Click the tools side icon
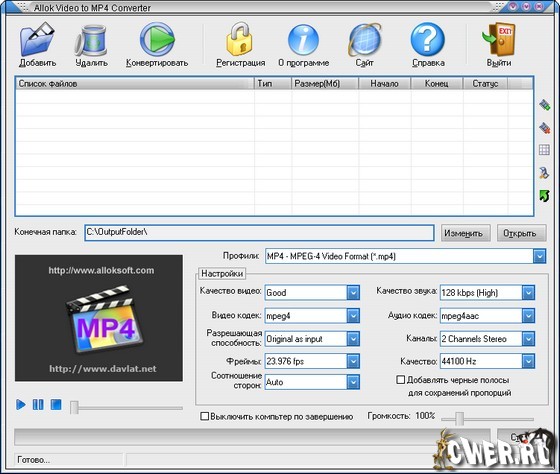The width and height of the screenshot is (560, 474). click(x=544, y=173)
